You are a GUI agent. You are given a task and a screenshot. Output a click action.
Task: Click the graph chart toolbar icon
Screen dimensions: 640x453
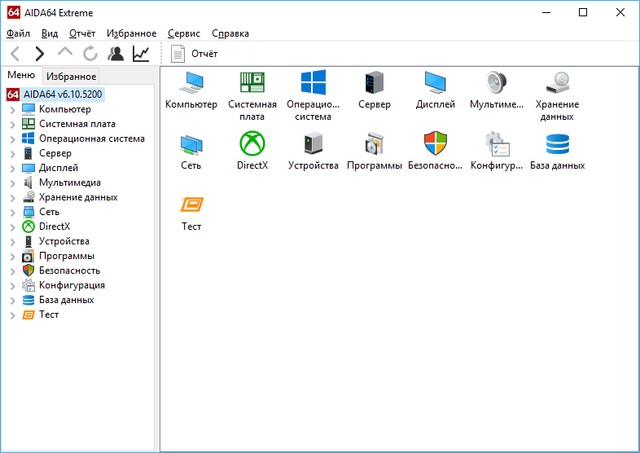coord(141,53)
